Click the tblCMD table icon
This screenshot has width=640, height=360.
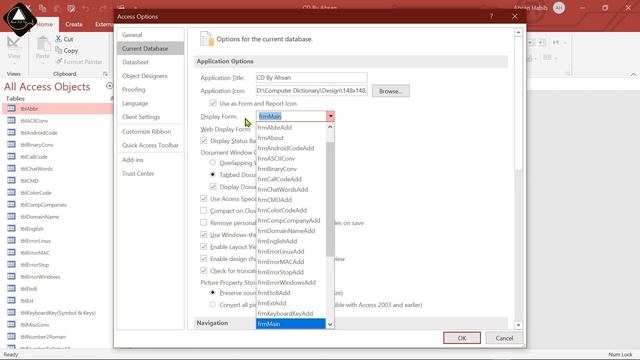(11, 180)
